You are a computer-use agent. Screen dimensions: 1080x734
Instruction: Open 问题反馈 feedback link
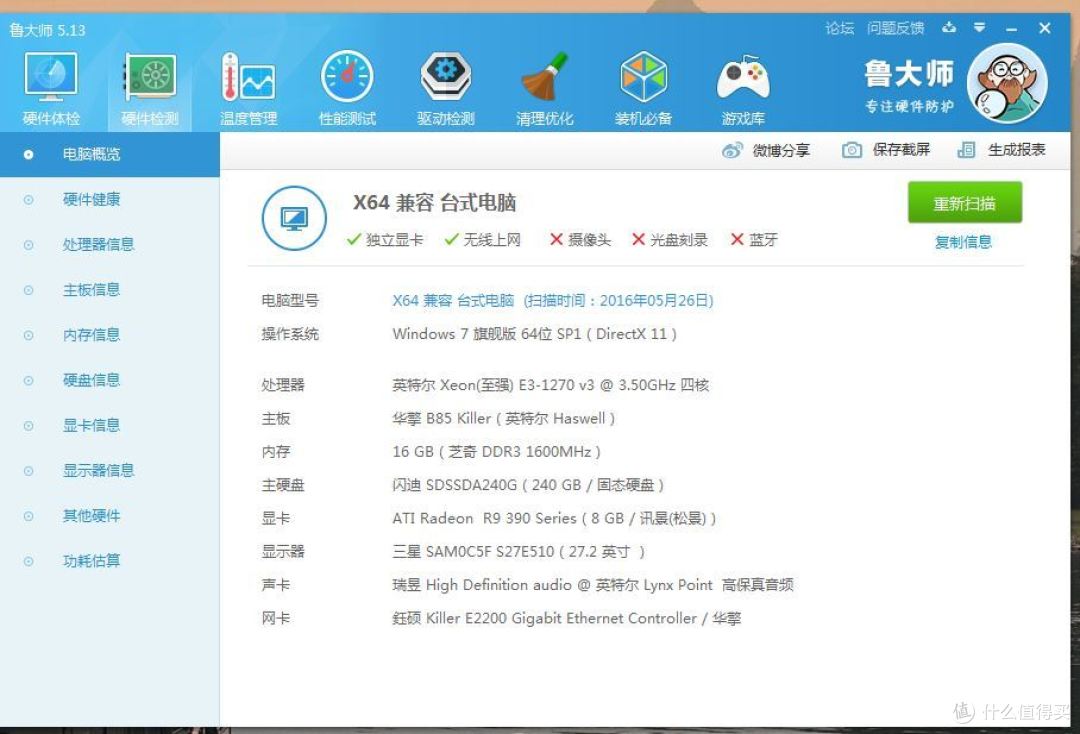[895, 28]
